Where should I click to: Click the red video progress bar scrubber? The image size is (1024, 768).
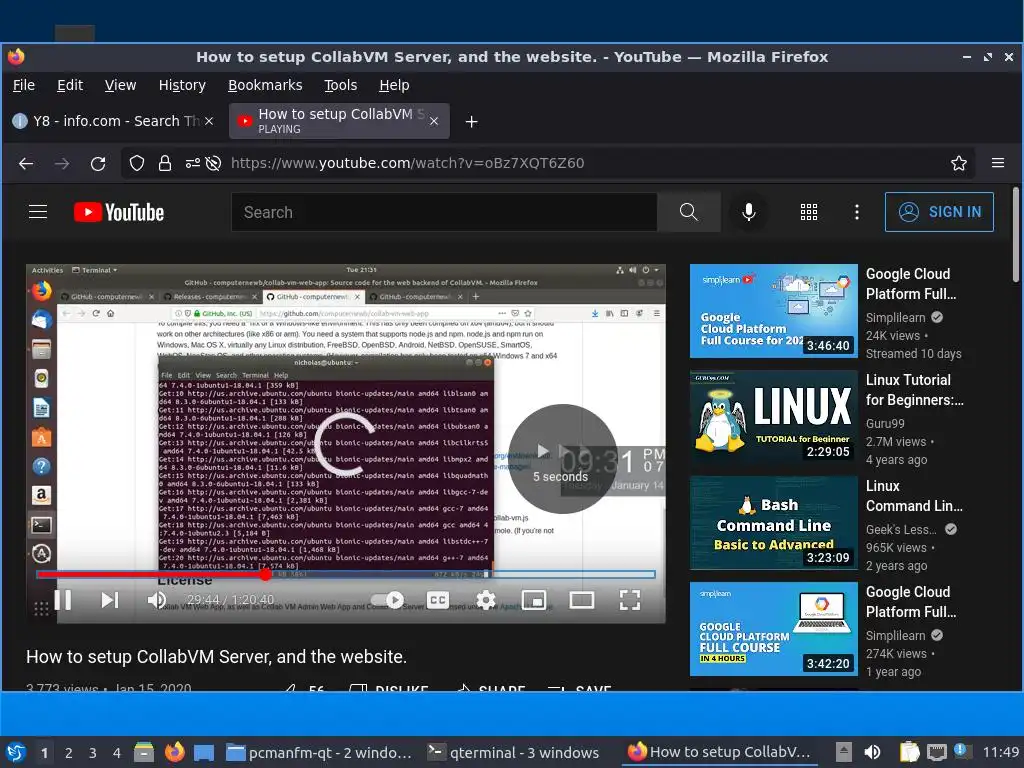[x=265, y=574]
